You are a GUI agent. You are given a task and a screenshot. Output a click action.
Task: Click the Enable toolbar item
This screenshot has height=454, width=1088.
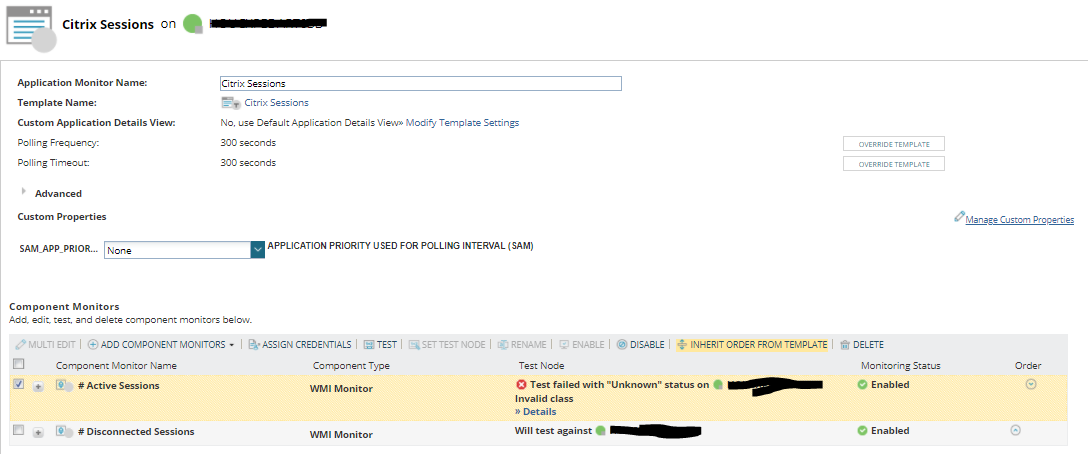[581, 344]
